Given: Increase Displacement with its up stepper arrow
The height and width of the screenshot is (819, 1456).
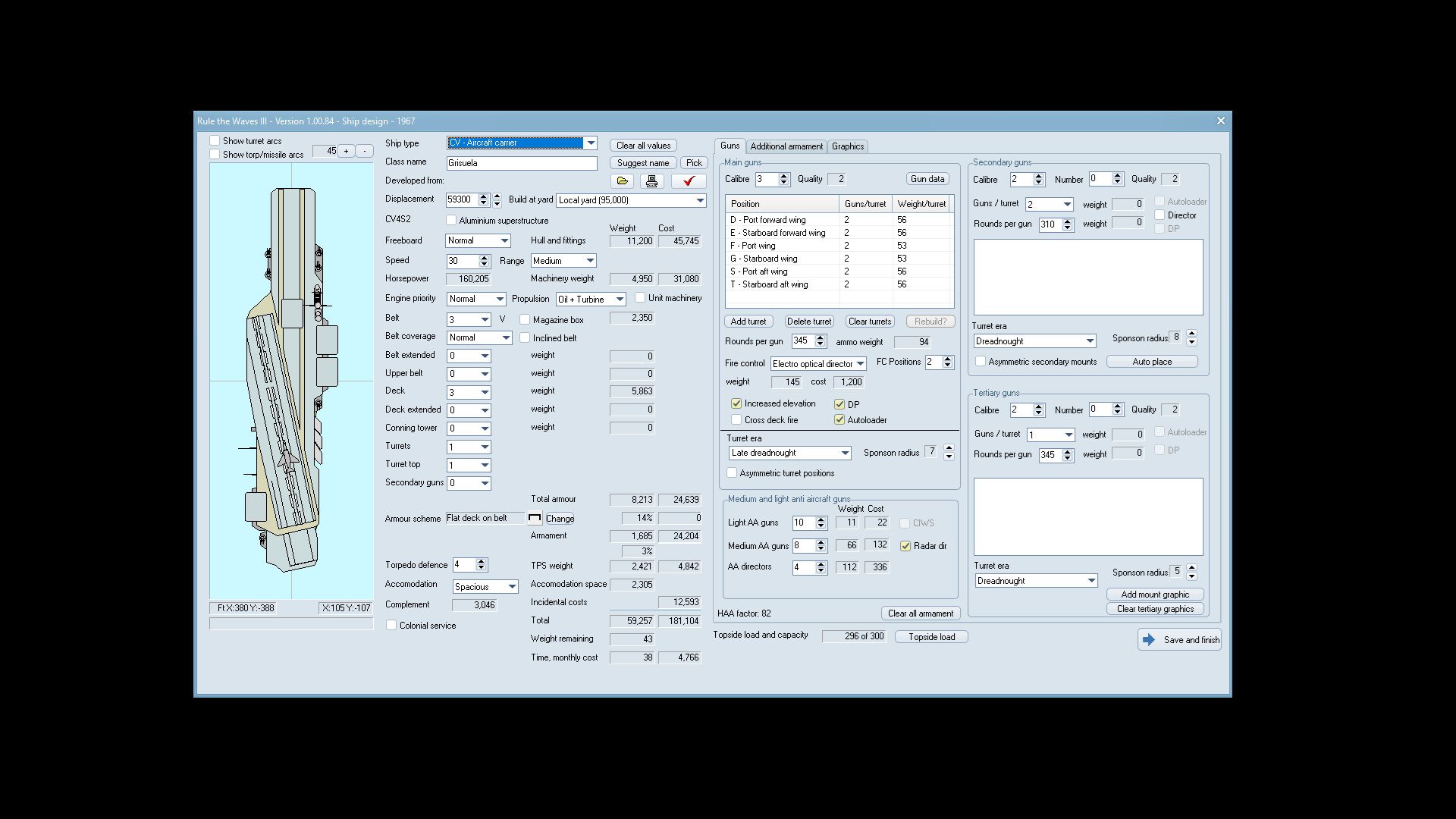Looking at the screenshot, I should 483,196.
